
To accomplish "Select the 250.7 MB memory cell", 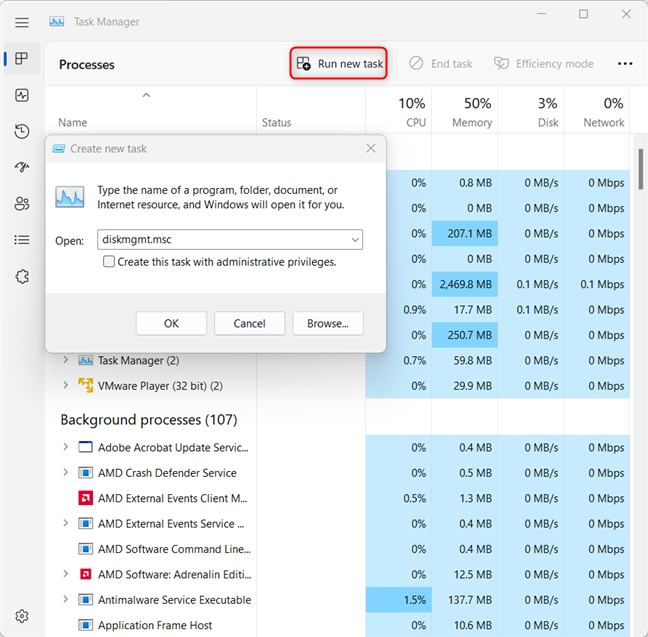I will pyautogui.click(x=465, y=335).
